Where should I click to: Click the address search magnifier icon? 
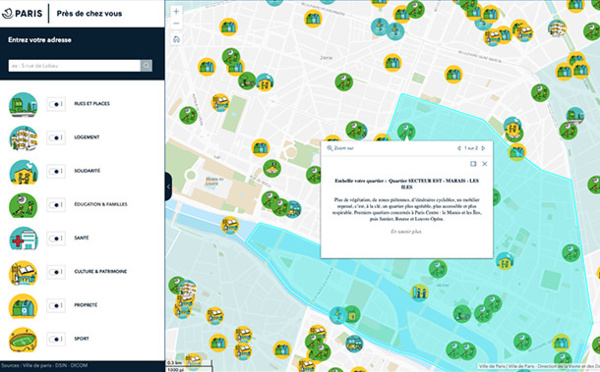146,66
